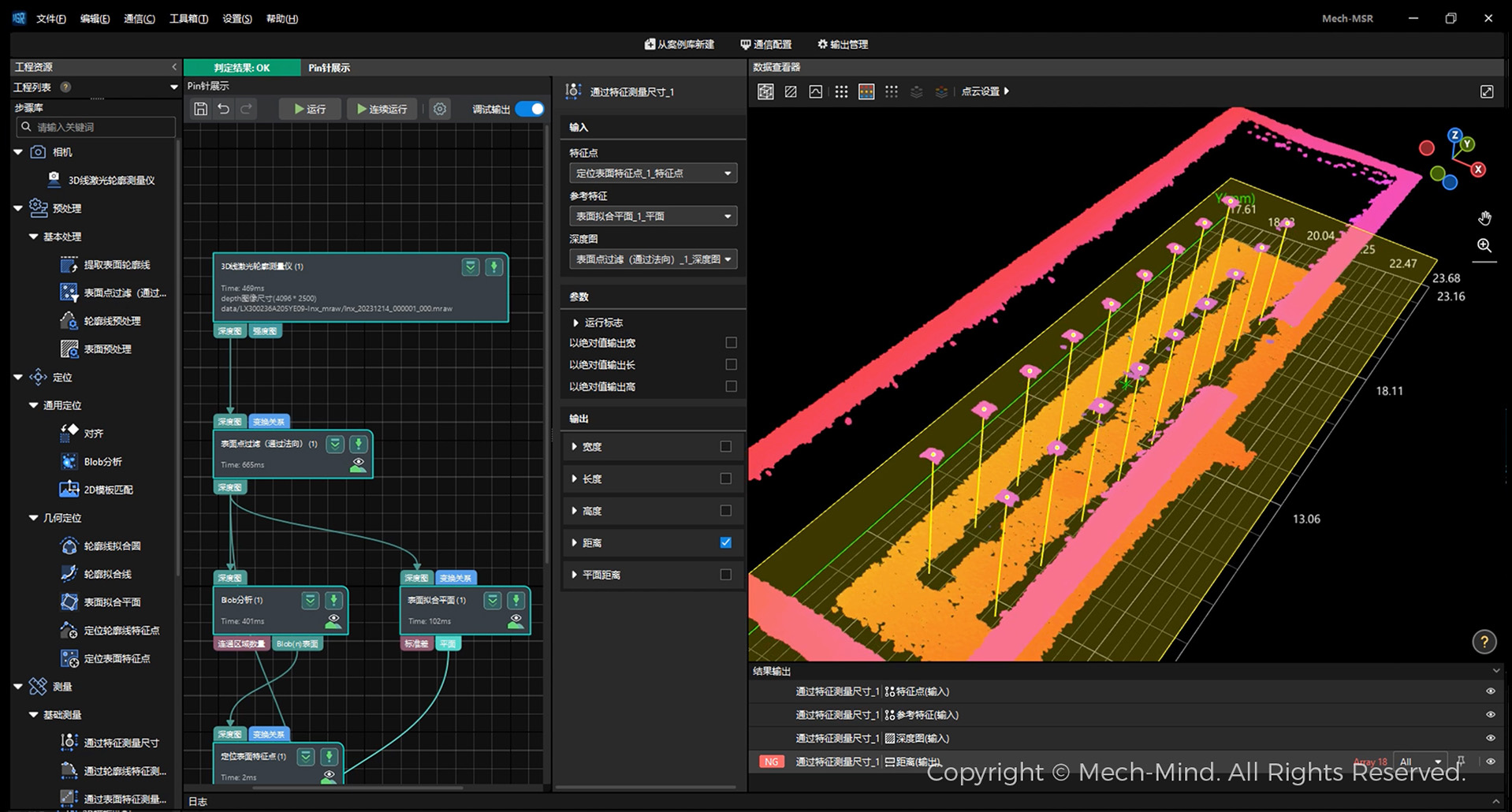Click the zoom magnifier in data viewer
1512x812 pixels.
[x=1484, y=246]
